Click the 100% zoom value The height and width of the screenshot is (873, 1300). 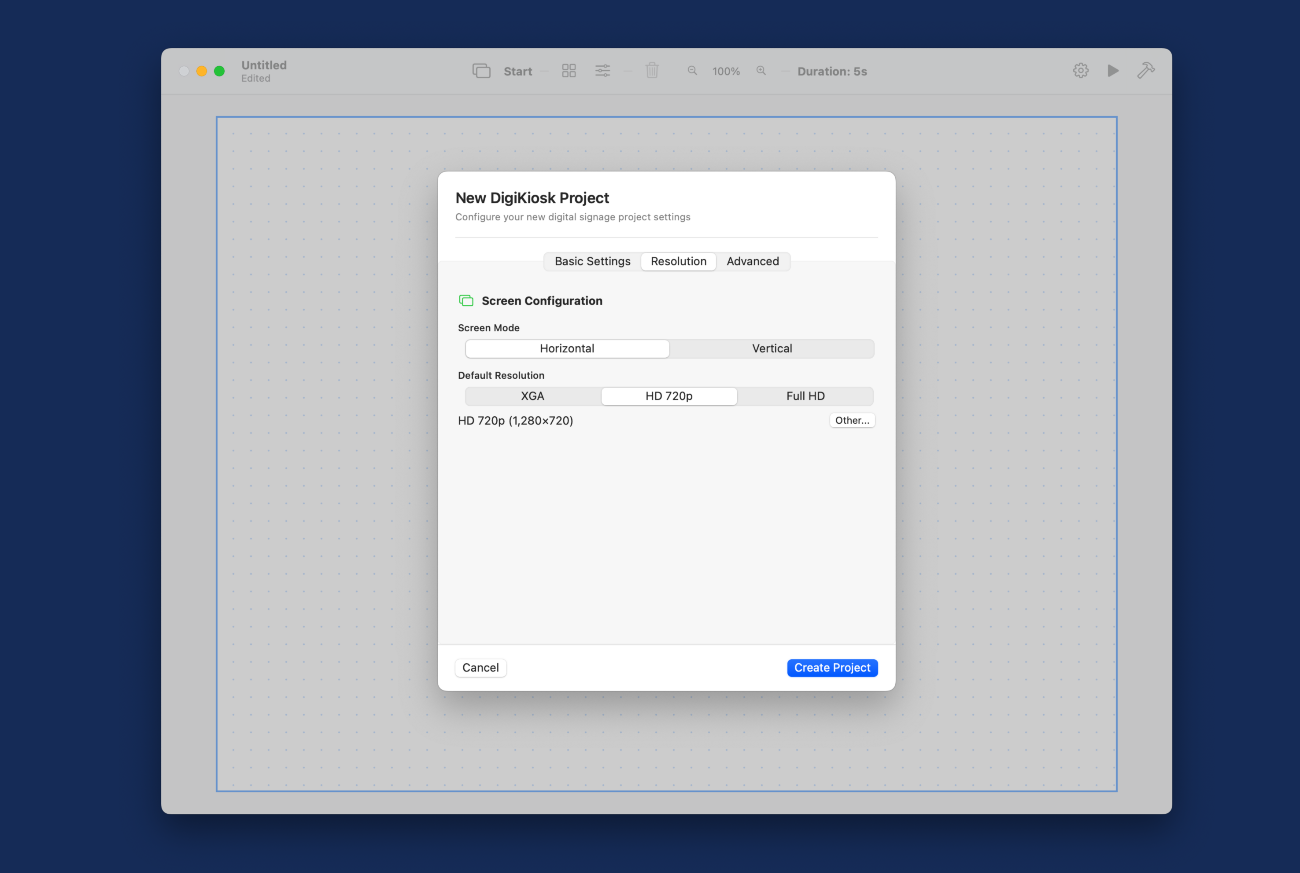pos(726,72)
